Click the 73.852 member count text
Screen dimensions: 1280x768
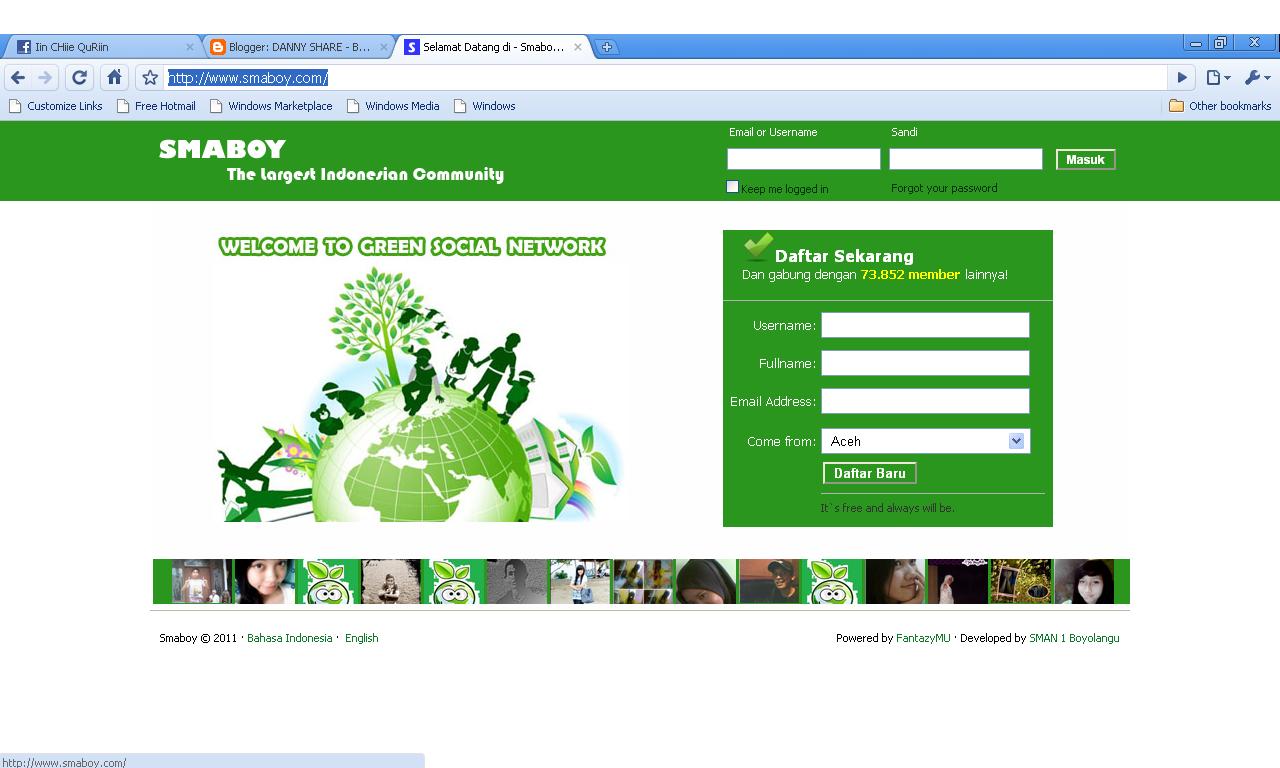910,274
